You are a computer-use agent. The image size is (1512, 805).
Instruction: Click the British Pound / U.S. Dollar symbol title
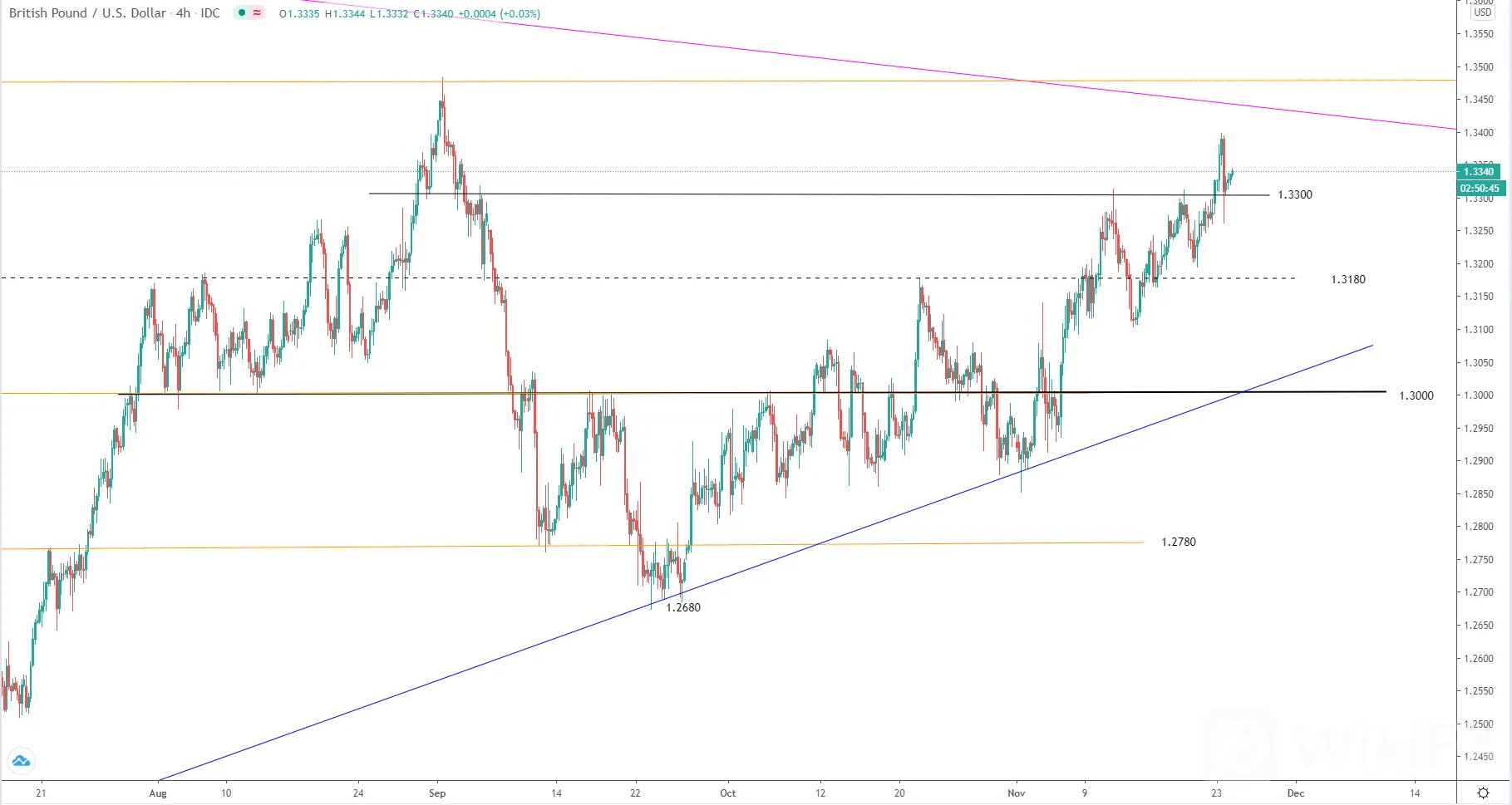(x=87, y=13)
